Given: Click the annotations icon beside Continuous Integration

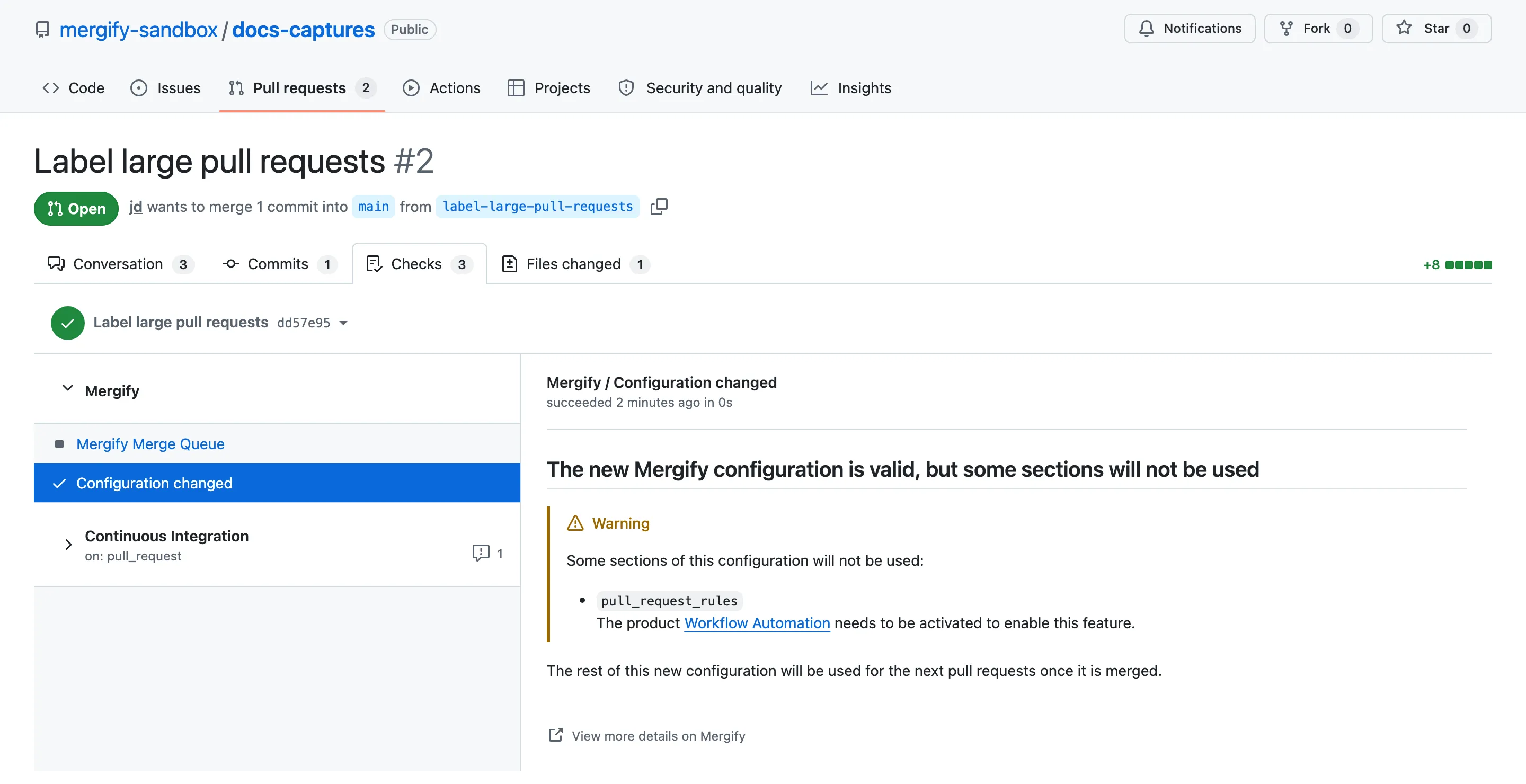Looking at the screenshot, I should click(481, 553).
